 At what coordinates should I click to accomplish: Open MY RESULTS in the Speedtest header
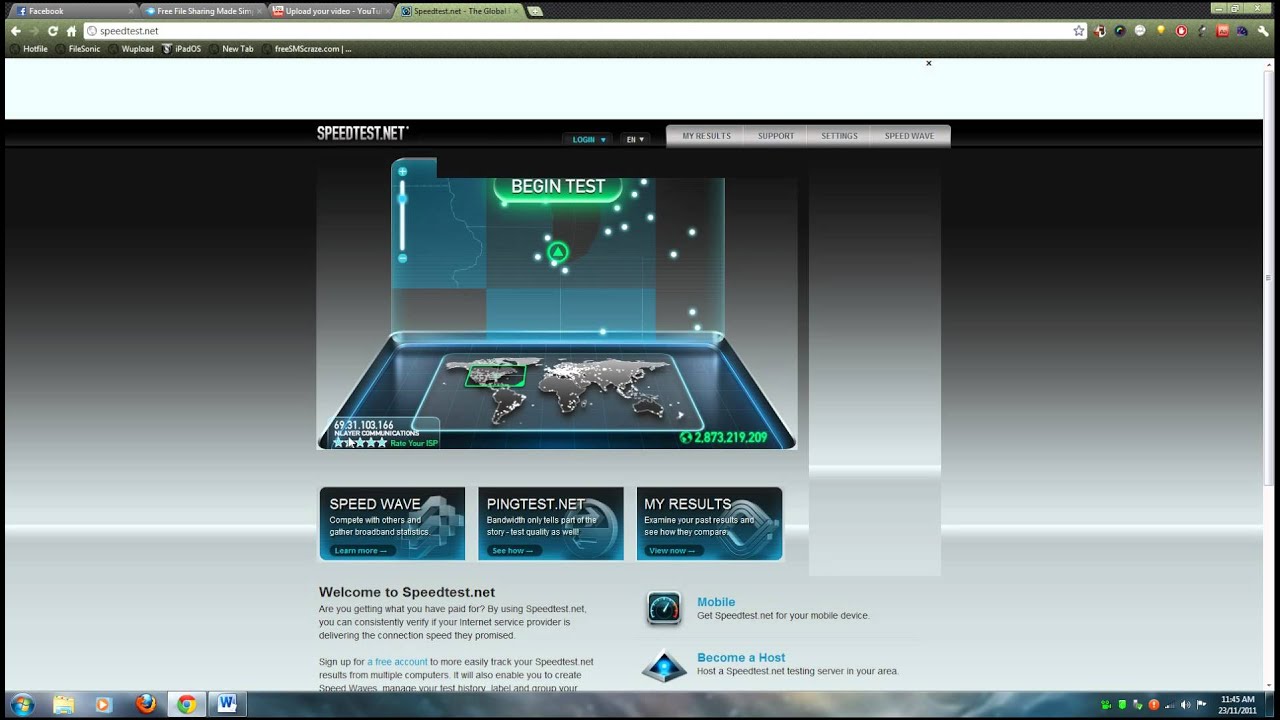[x=706, y=136]
